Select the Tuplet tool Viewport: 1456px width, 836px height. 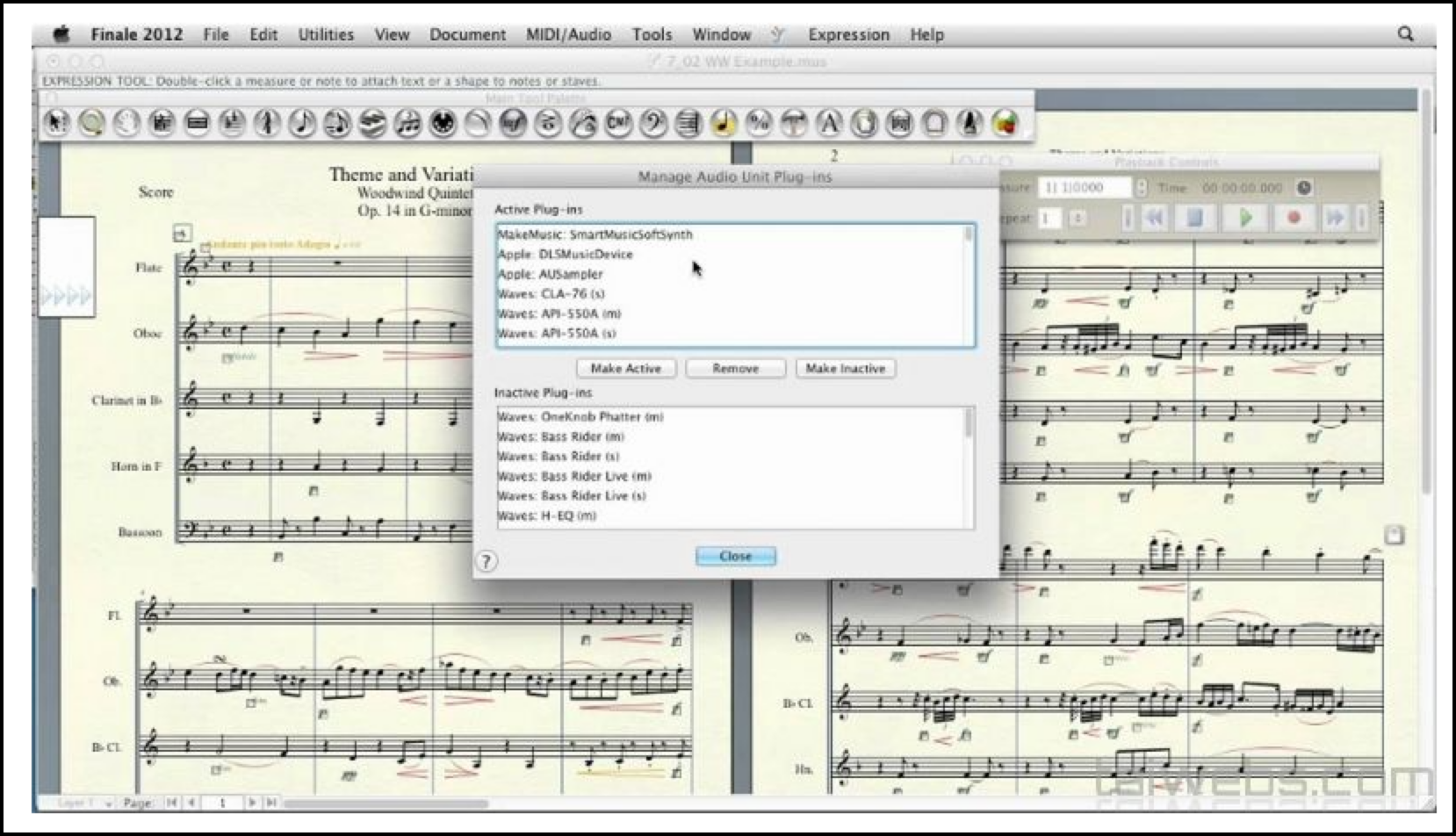407,123
